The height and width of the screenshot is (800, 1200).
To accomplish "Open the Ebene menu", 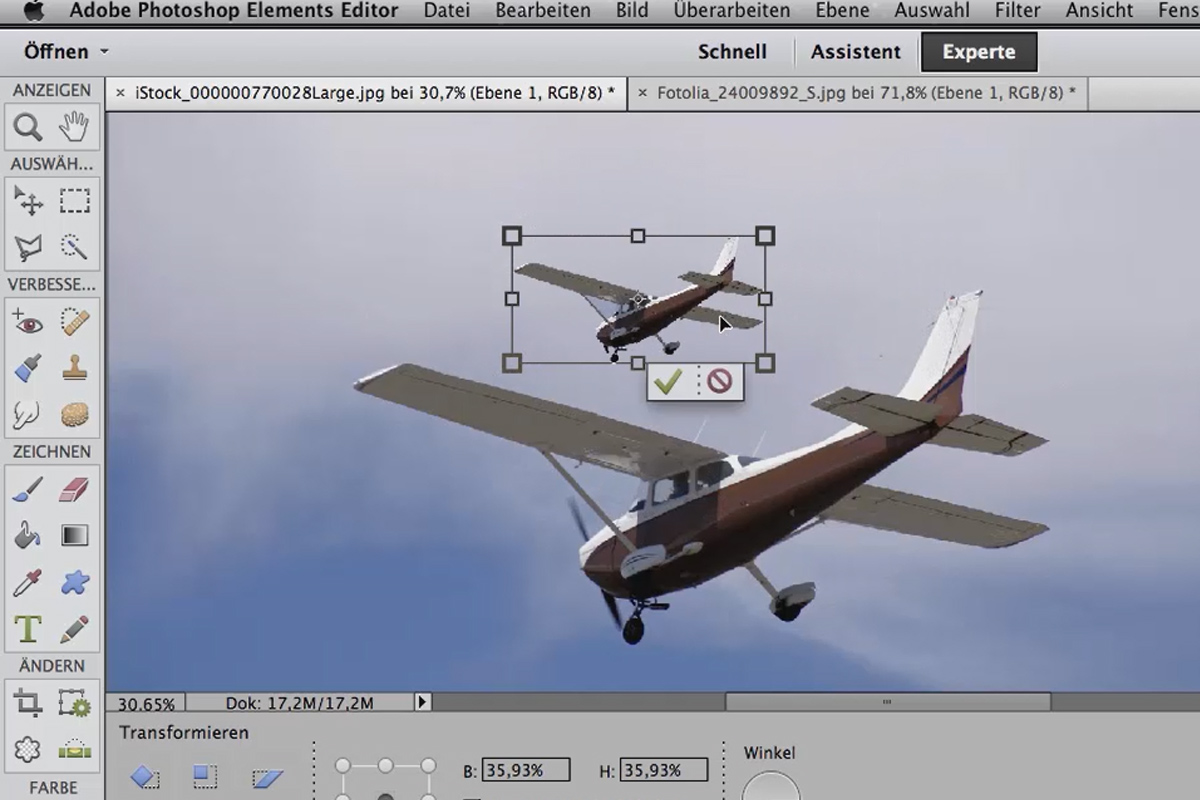I will pyautogui.click(x=842, y=11).
